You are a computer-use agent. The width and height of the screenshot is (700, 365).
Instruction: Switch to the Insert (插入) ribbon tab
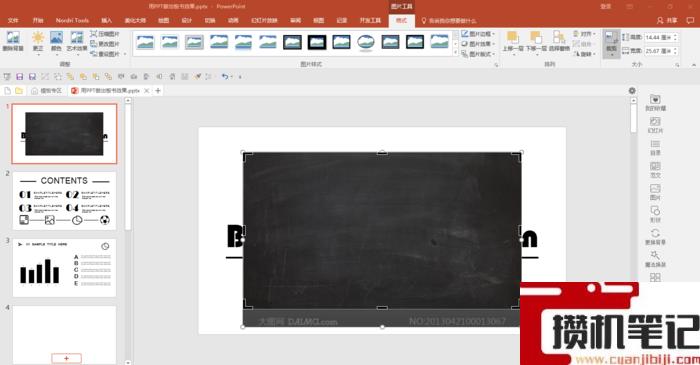[x=106, y=21]
